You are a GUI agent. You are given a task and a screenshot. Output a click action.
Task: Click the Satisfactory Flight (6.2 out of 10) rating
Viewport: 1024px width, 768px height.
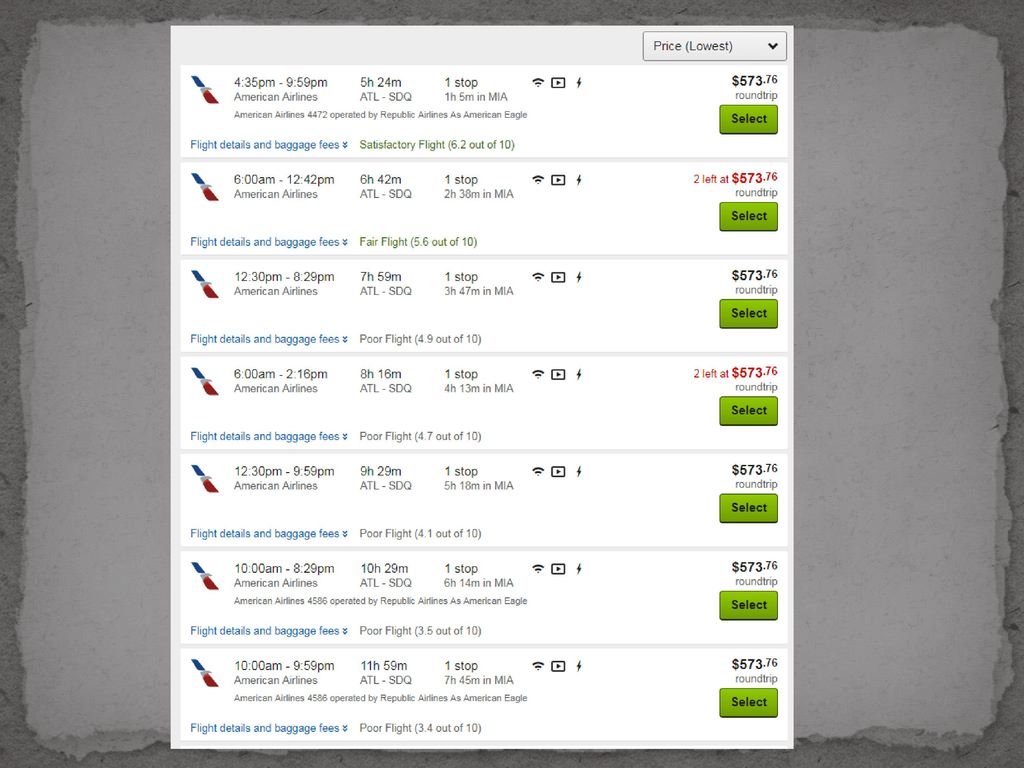pyautogui.click(x=437, y=145)
